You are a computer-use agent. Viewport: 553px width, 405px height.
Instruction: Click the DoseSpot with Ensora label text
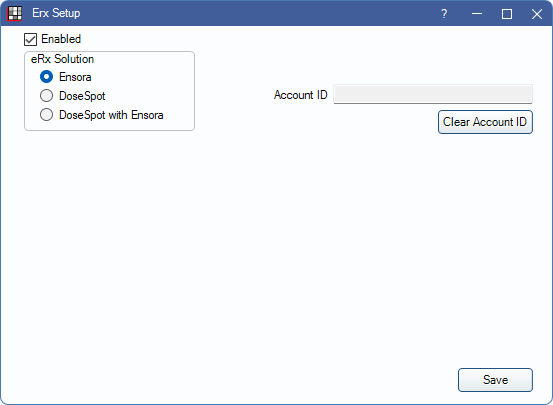[111, 115]
